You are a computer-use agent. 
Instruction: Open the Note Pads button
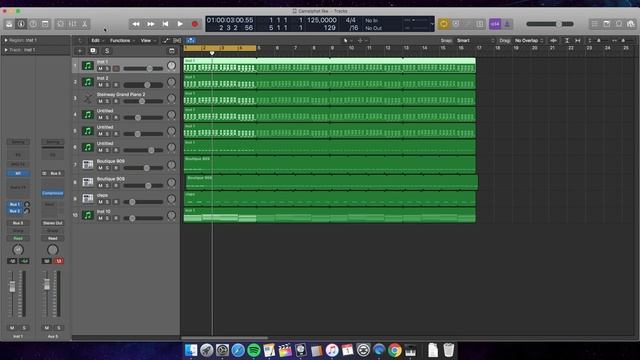(x=607, y=24)
